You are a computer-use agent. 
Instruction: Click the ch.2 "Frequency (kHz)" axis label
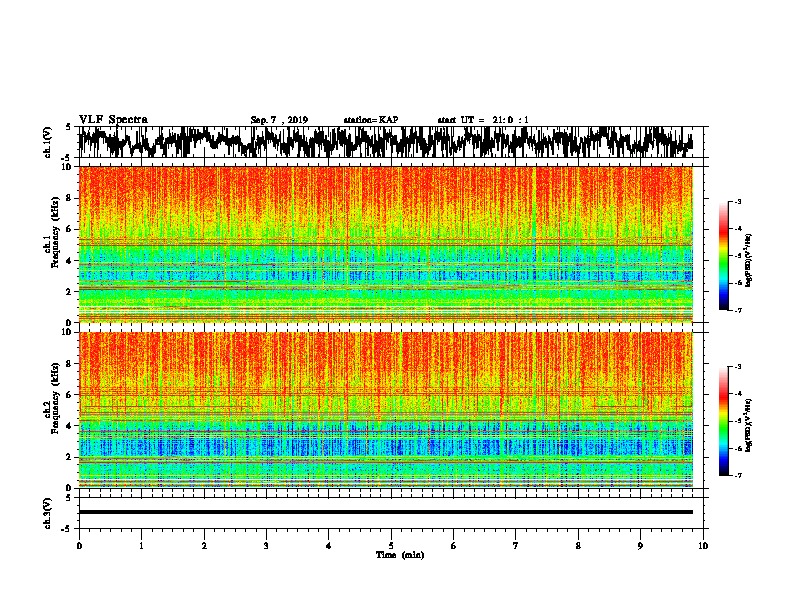click(x=55, y=398)
